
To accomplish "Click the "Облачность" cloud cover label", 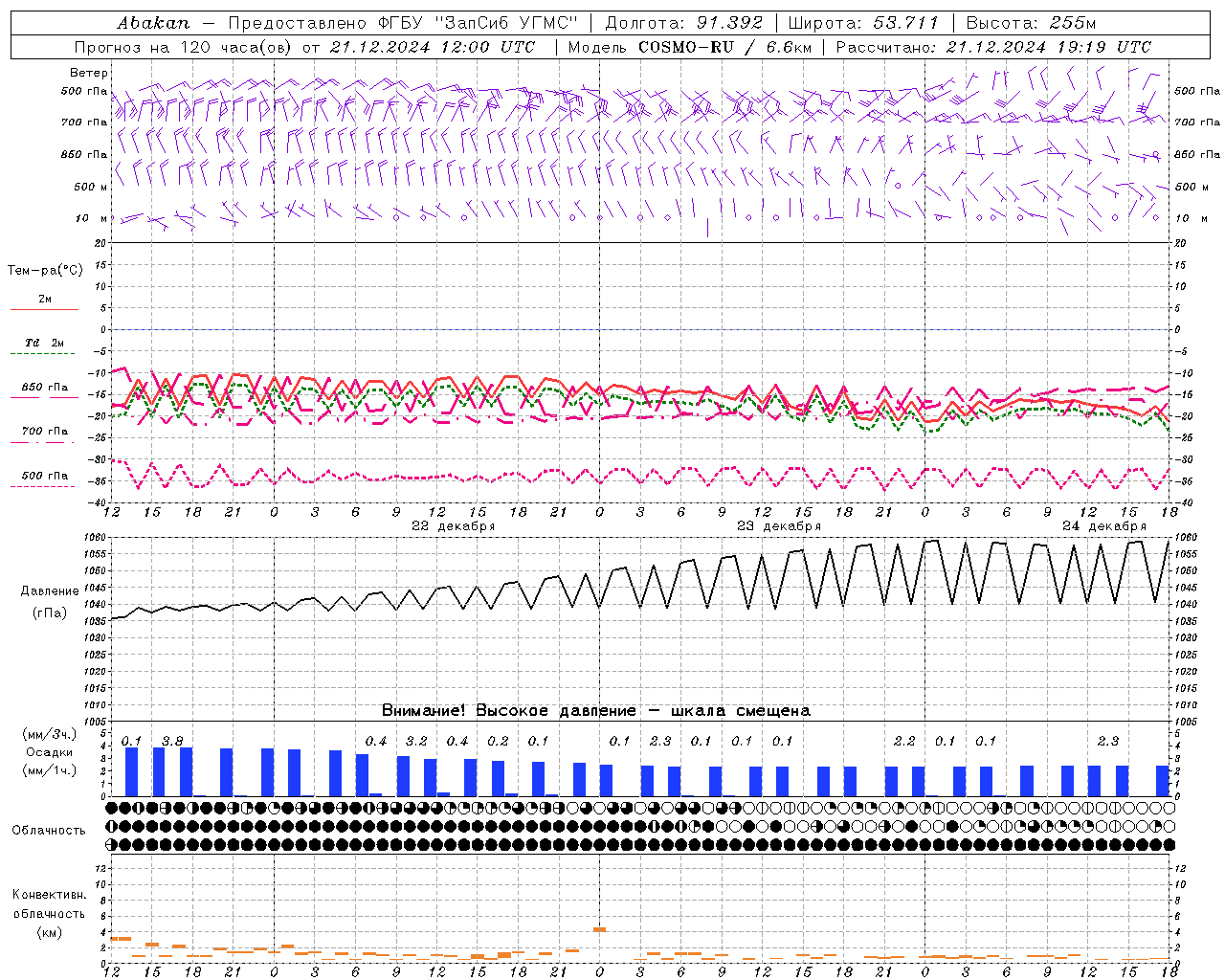I will tap(49, 830).
